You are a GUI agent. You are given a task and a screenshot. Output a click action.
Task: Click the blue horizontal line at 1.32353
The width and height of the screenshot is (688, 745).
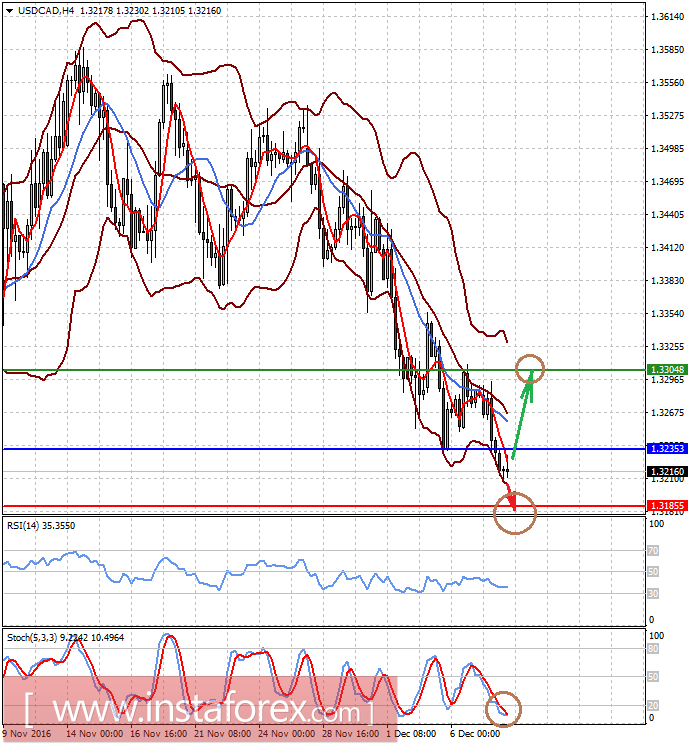(324, 449)
